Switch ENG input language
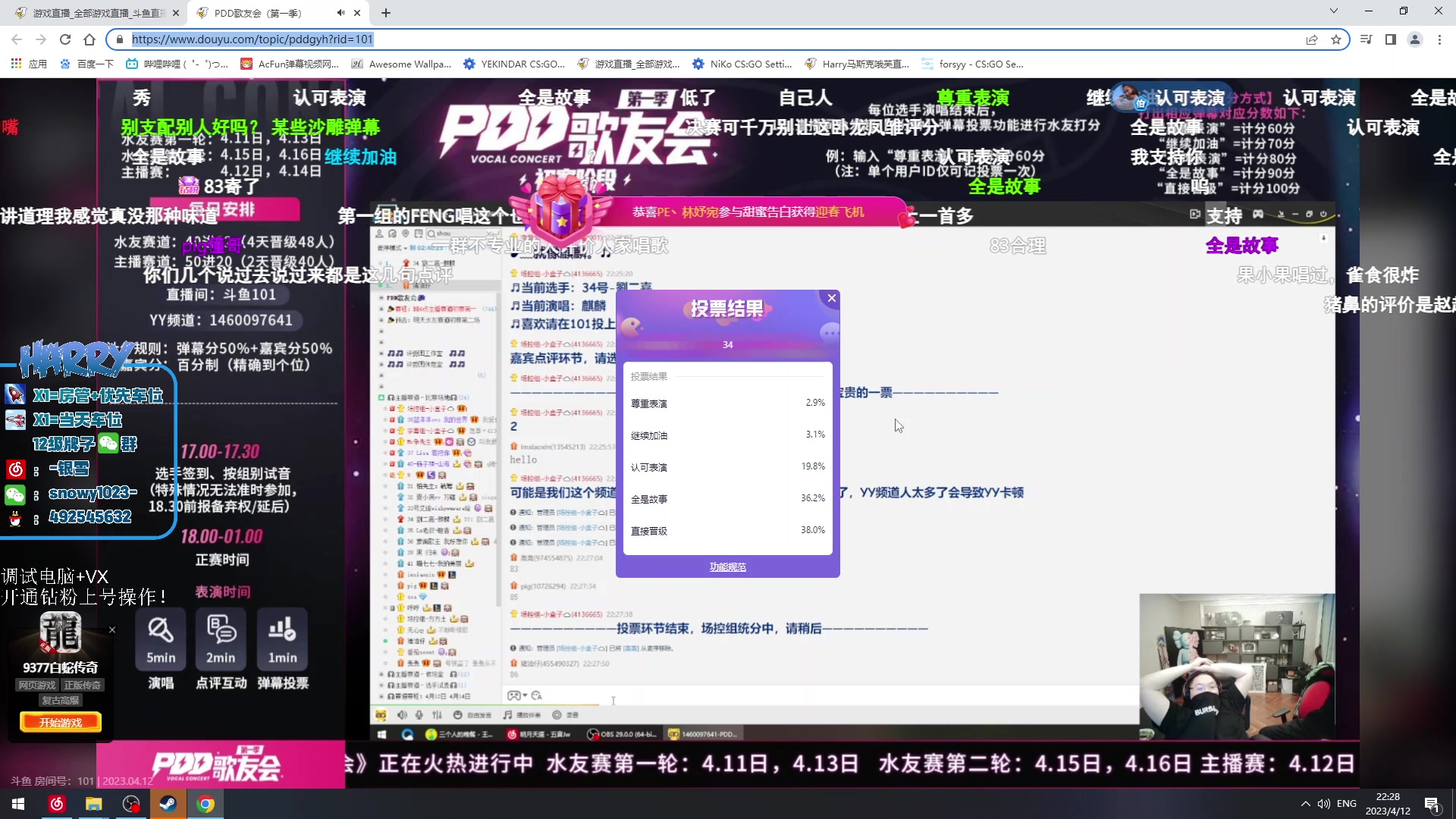Image resolution: width=1456 pixels, height=819 pixels. click(1347, 804)
